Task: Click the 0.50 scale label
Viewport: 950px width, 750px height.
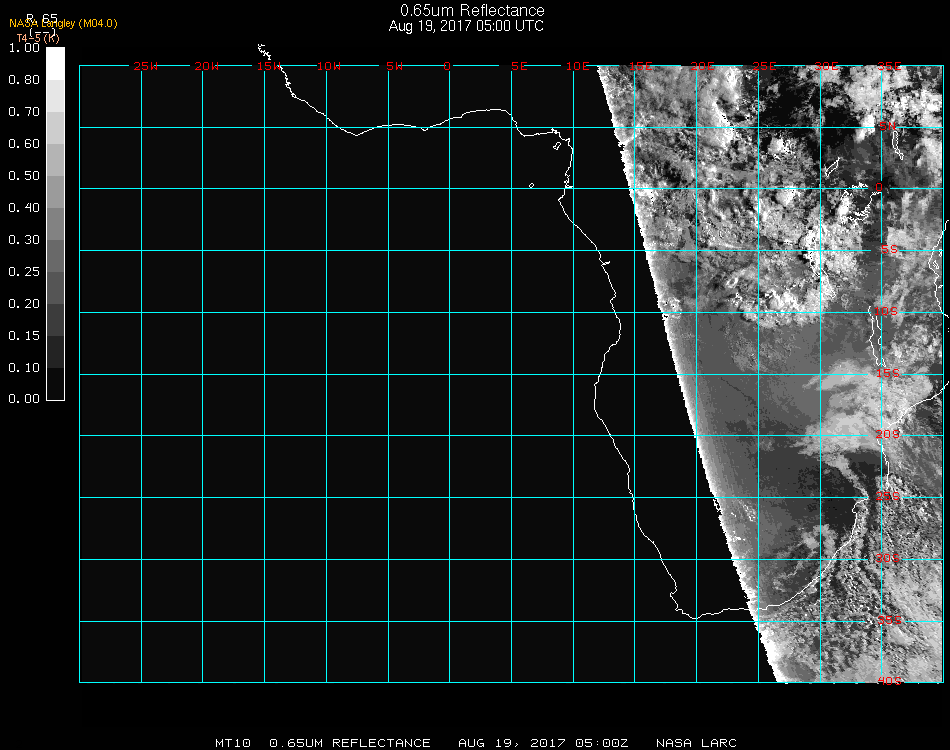Action: click(24, 176)
